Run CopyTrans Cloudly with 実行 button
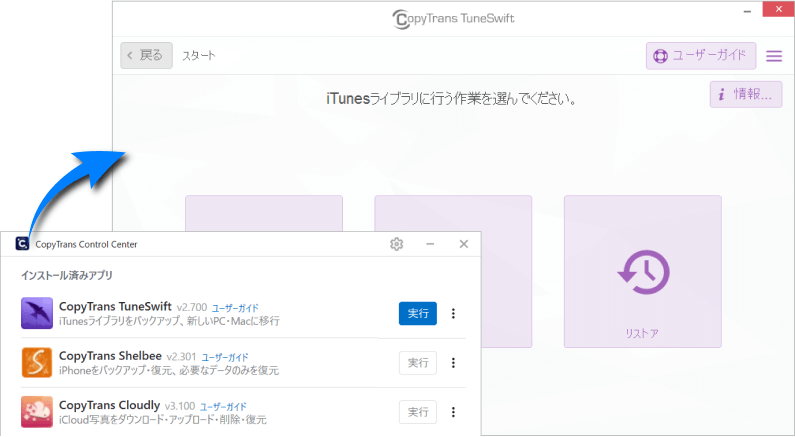This screenshot has height=437, width=795. point(418,412)
